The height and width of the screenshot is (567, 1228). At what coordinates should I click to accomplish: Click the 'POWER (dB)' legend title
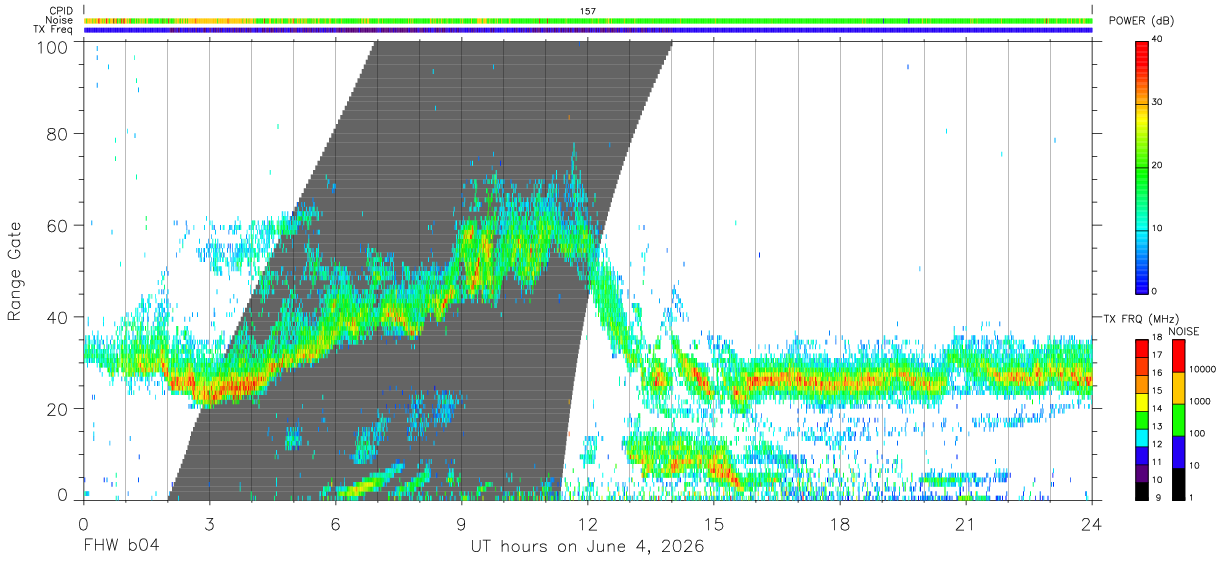pos(1142,21)
